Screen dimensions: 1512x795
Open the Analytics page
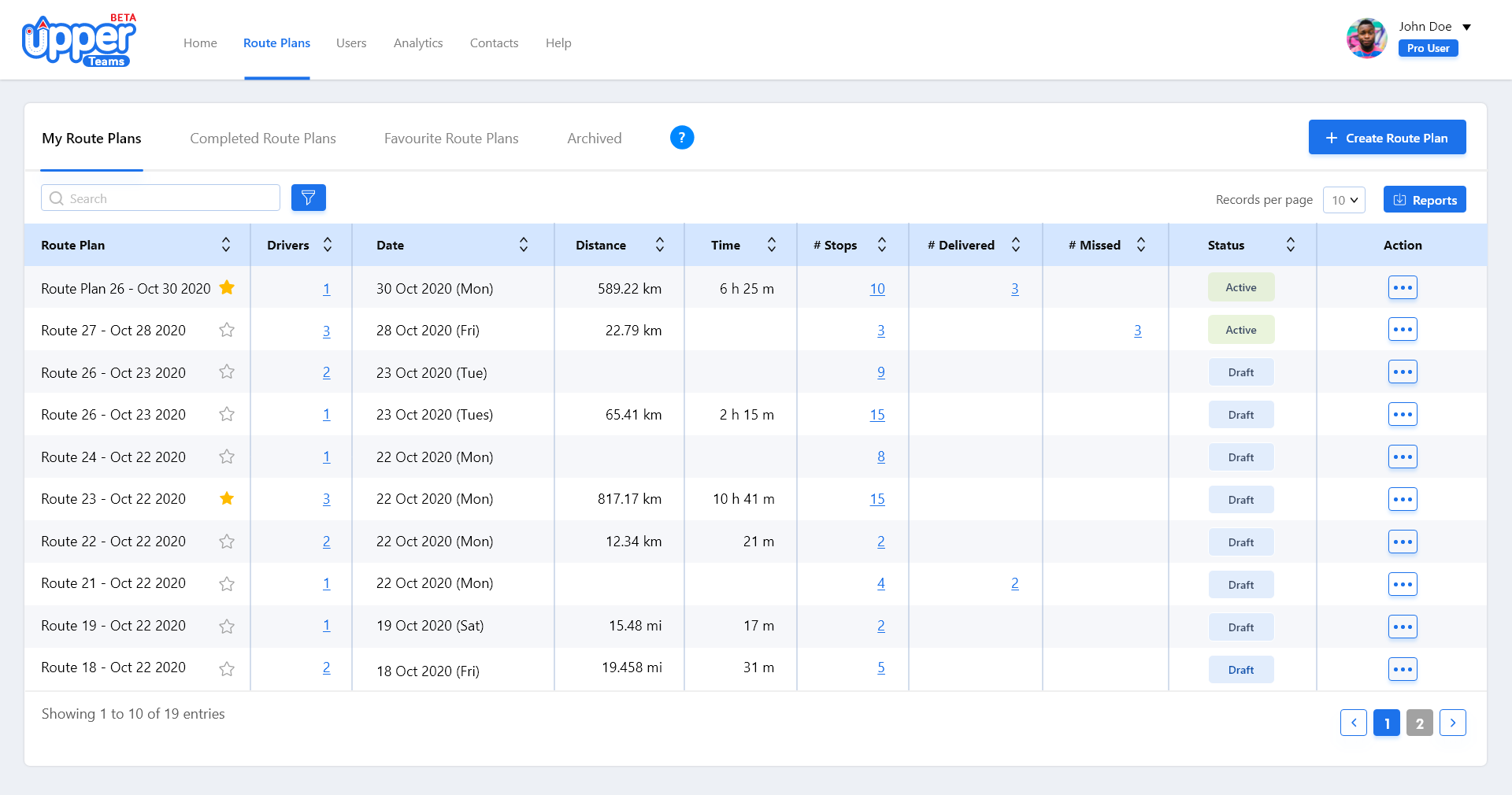click(x=418, y=43)
